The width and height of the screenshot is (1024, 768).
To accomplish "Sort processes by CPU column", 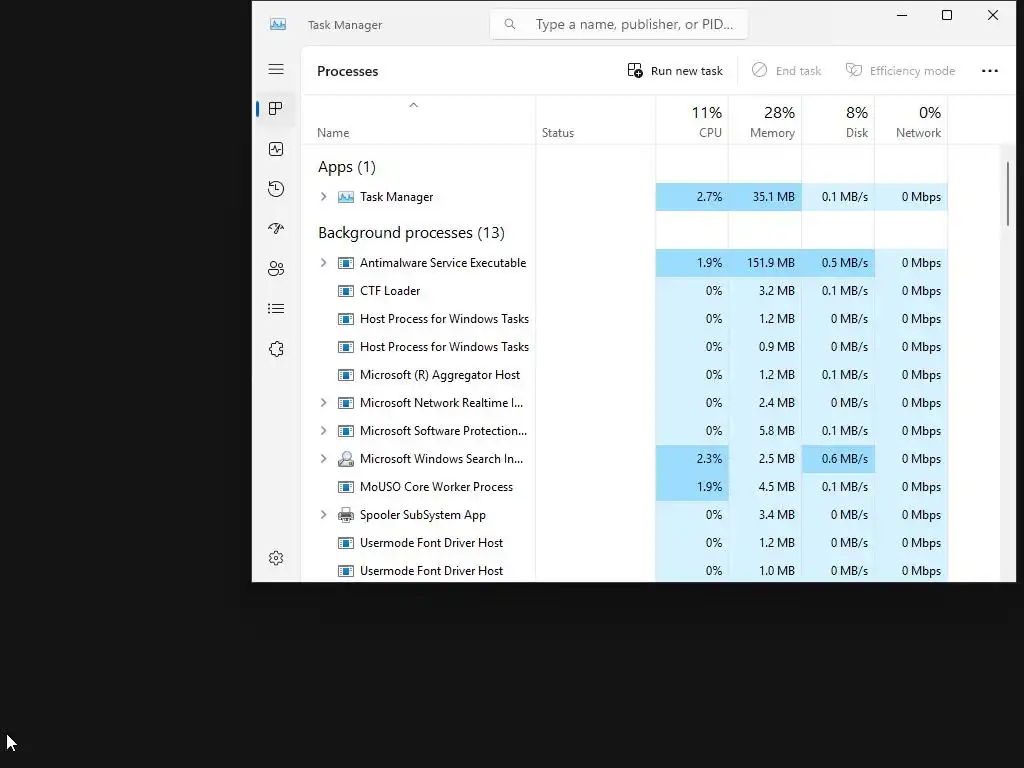I will (692, 121).
